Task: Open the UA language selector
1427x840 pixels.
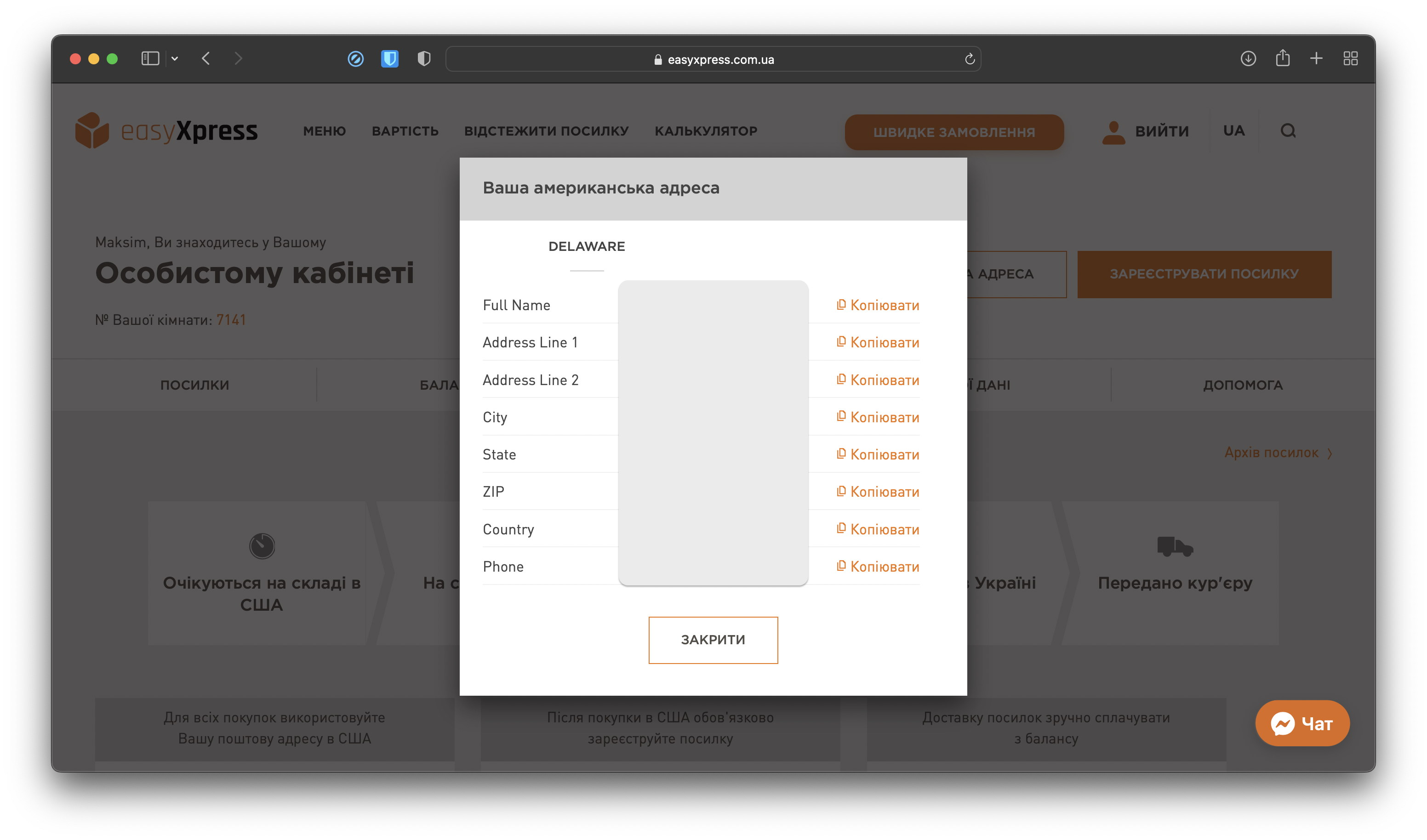Action: coord(1234,131)
